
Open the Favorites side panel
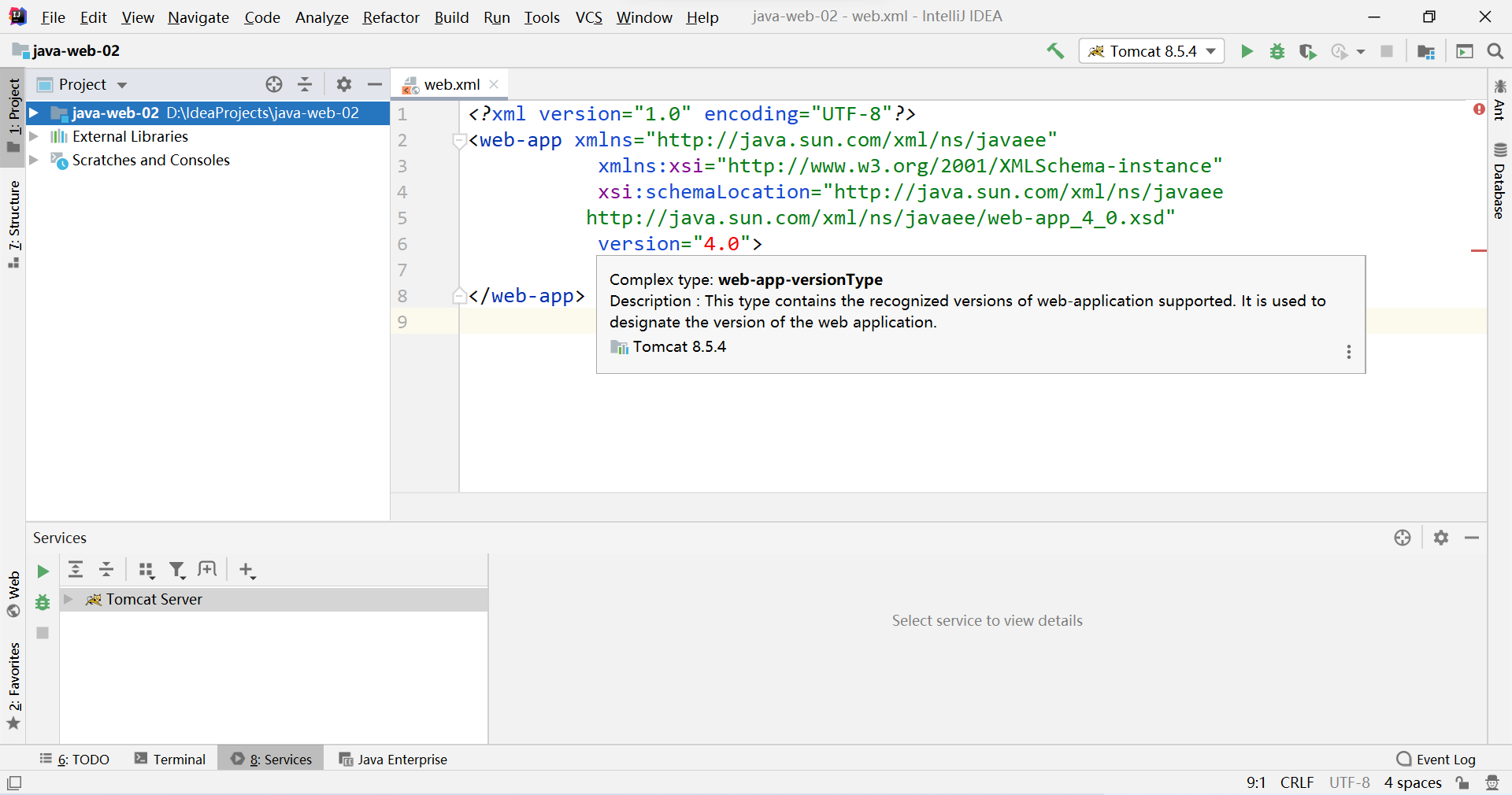point(13,685)
